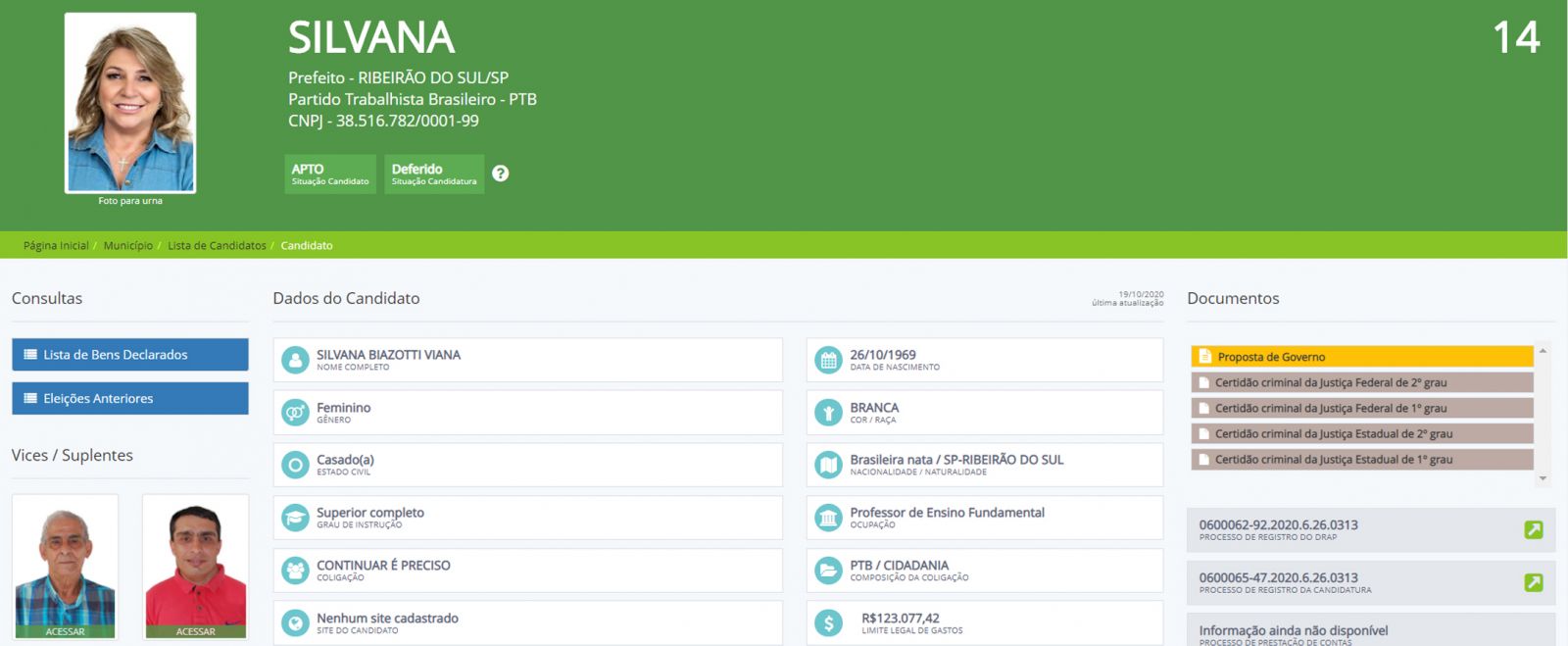The image size is (1568, 646).
Task: Click the help question mark icon
Action: 500,174
